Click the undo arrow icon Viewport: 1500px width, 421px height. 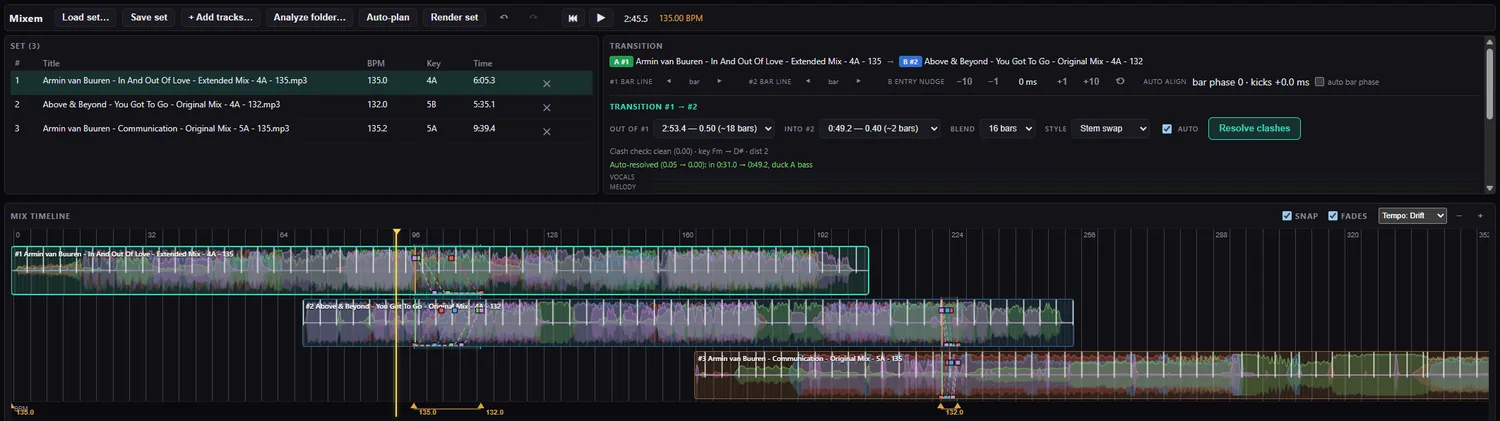[x=504, y=17]
